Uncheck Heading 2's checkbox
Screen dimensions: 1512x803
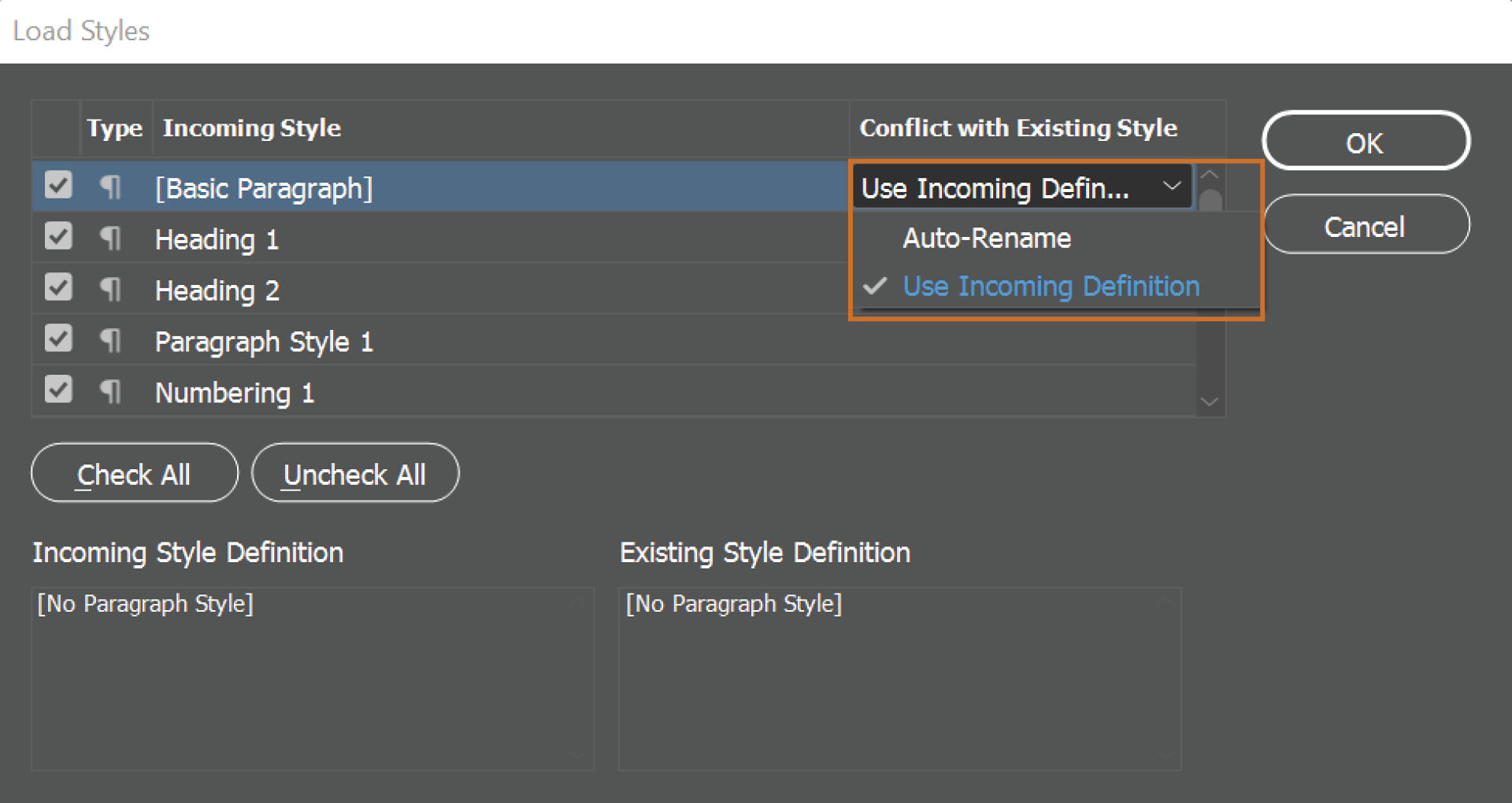(x=57, y=288)
